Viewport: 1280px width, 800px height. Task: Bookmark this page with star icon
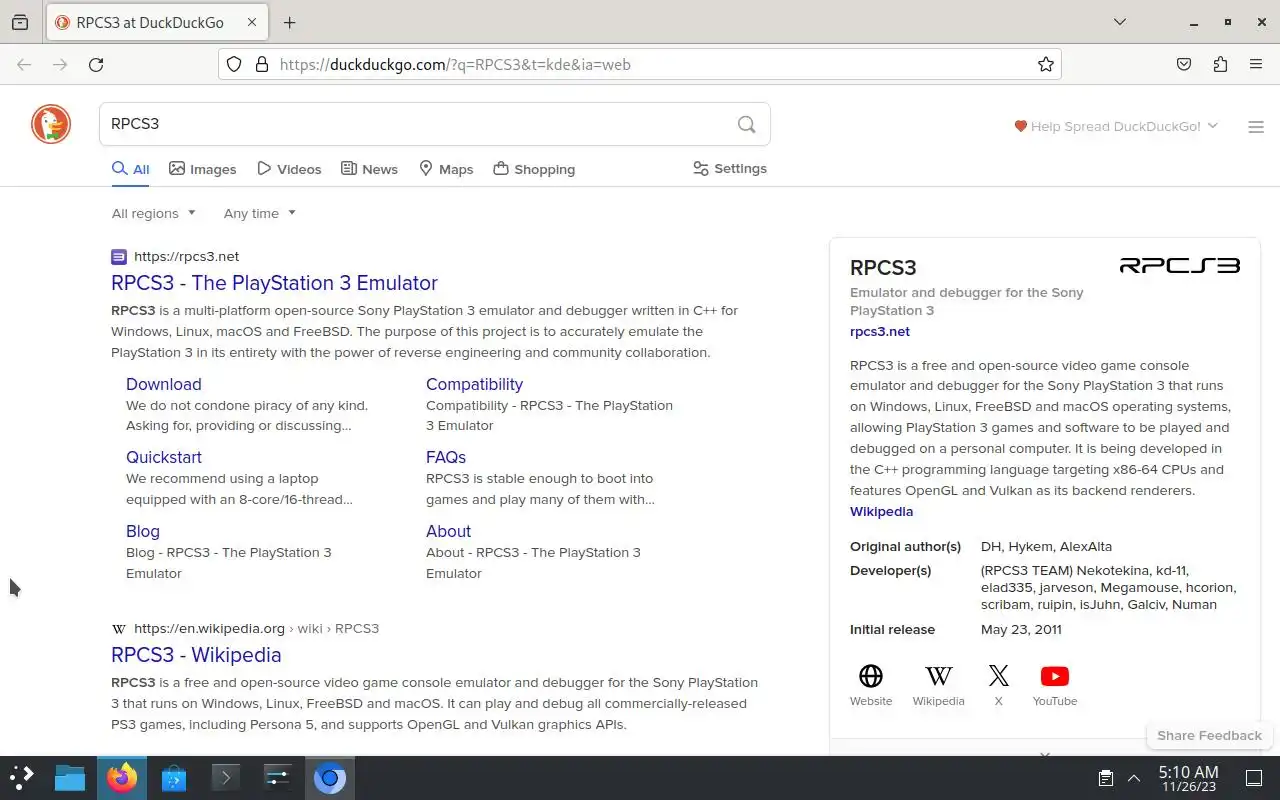click(x=1046, y=64)
